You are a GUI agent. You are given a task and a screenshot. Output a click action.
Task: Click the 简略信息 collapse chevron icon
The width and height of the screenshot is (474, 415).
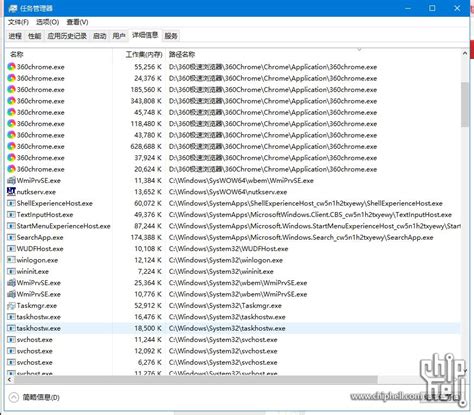click(14, 397)
